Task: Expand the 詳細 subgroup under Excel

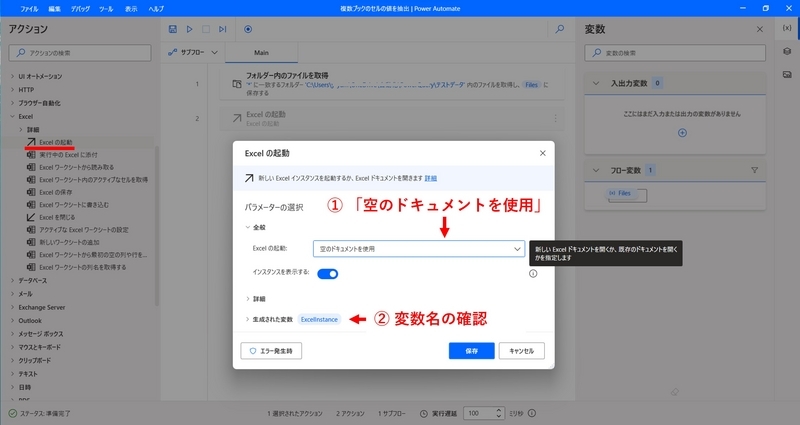Action: click(x=21, y=130)
